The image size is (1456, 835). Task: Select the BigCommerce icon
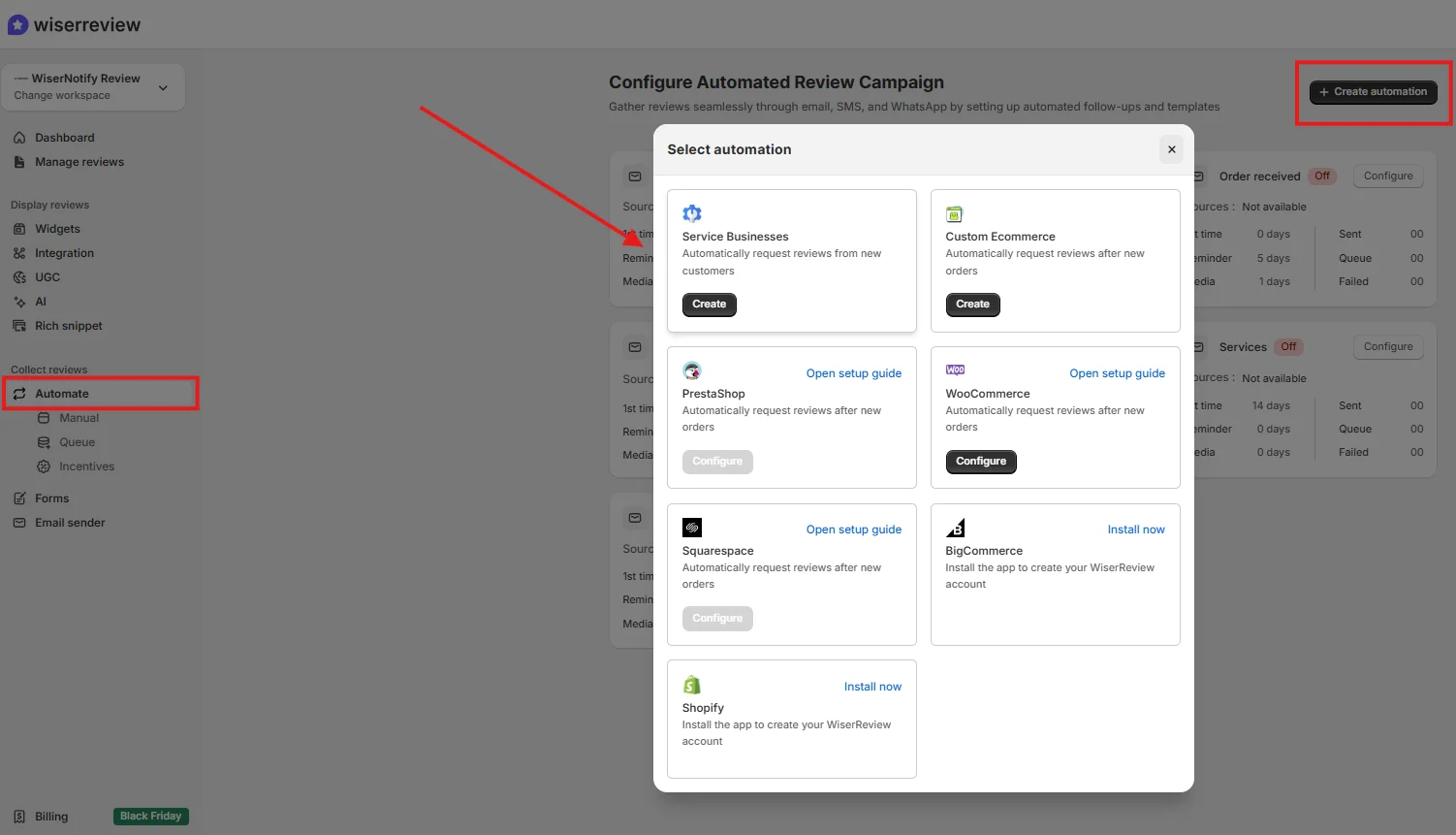click(x=955, y=527)
